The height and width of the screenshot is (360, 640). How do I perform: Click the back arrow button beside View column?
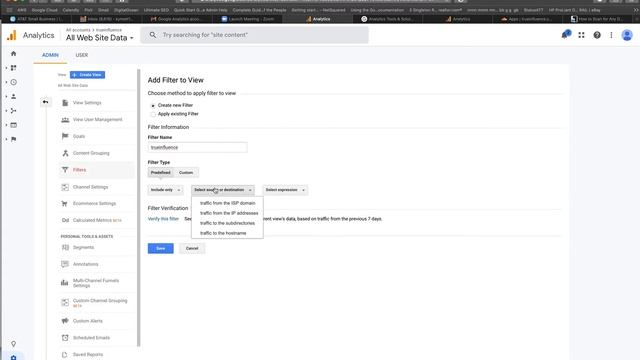45,102
